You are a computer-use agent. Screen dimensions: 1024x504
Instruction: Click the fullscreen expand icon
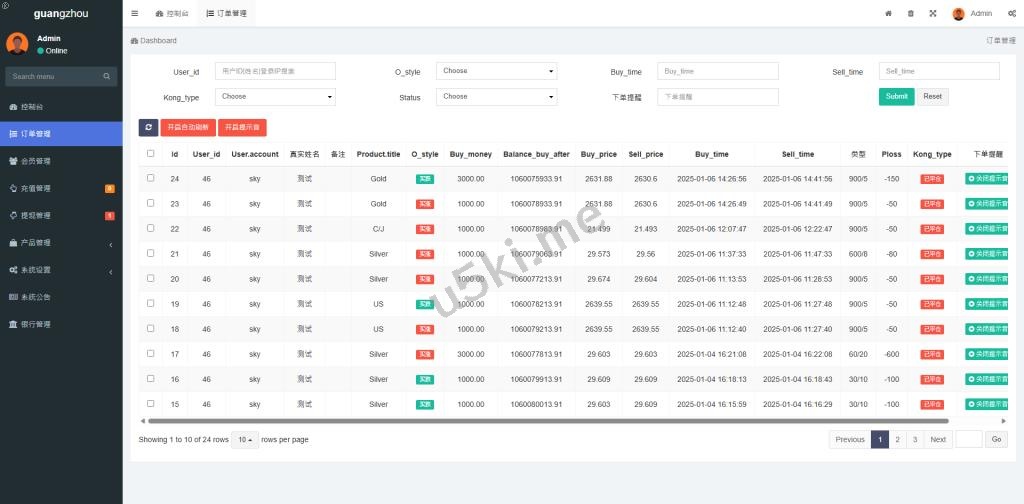pos(933,14)
